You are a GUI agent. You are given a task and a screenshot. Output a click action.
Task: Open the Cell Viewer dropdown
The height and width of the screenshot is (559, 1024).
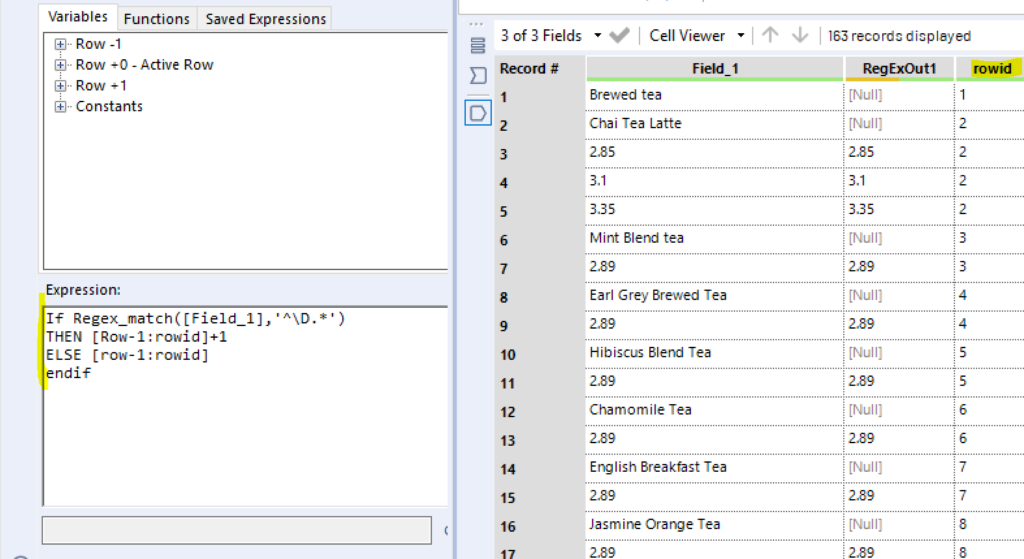741,35
